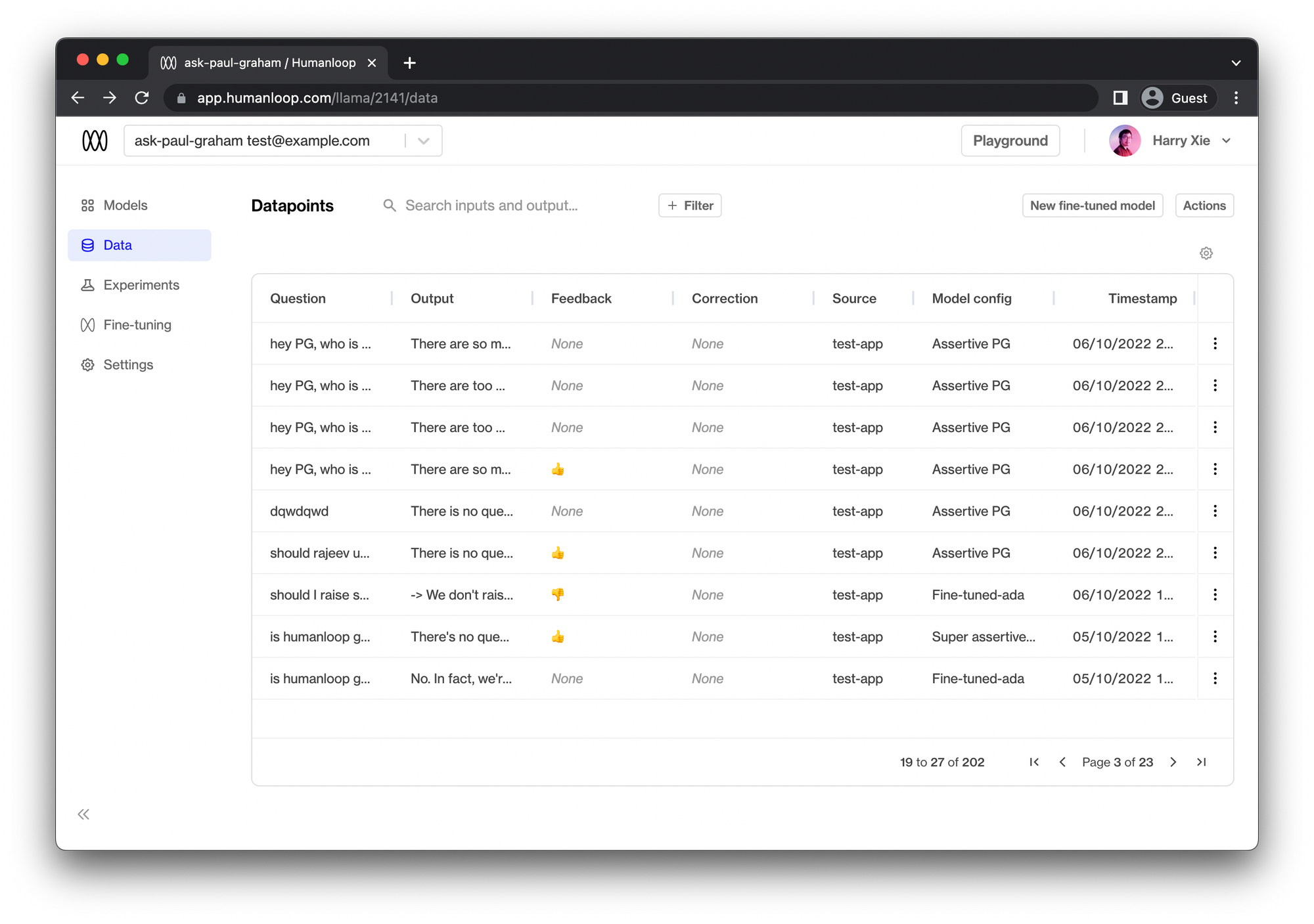Reload the current page
The image size is (1314, 924).
pyautogui.click(x=142, y=98)
